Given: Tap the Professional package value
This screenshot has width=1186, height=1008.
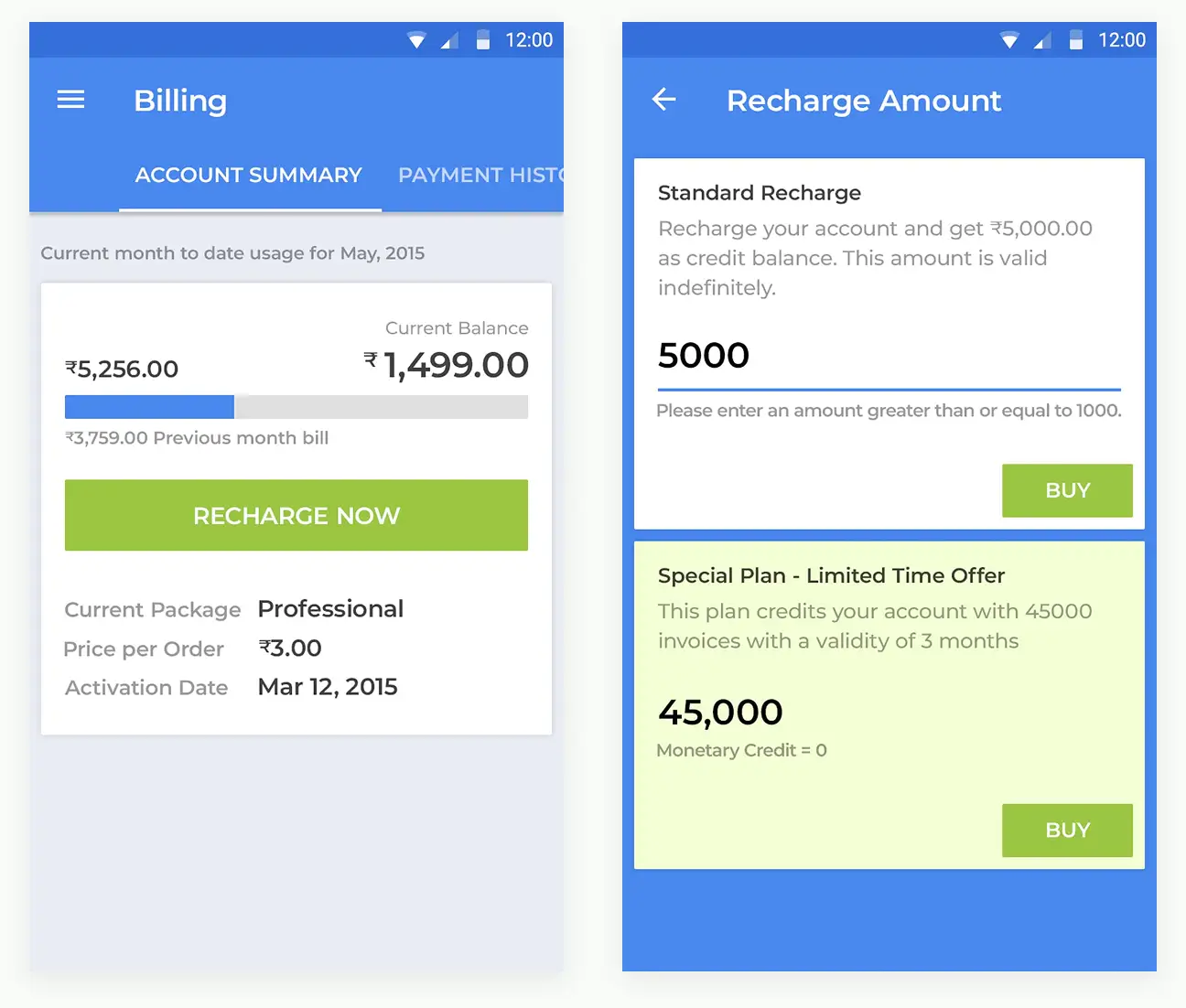Looking at the screenshot, I should click(x=330, y=609).
